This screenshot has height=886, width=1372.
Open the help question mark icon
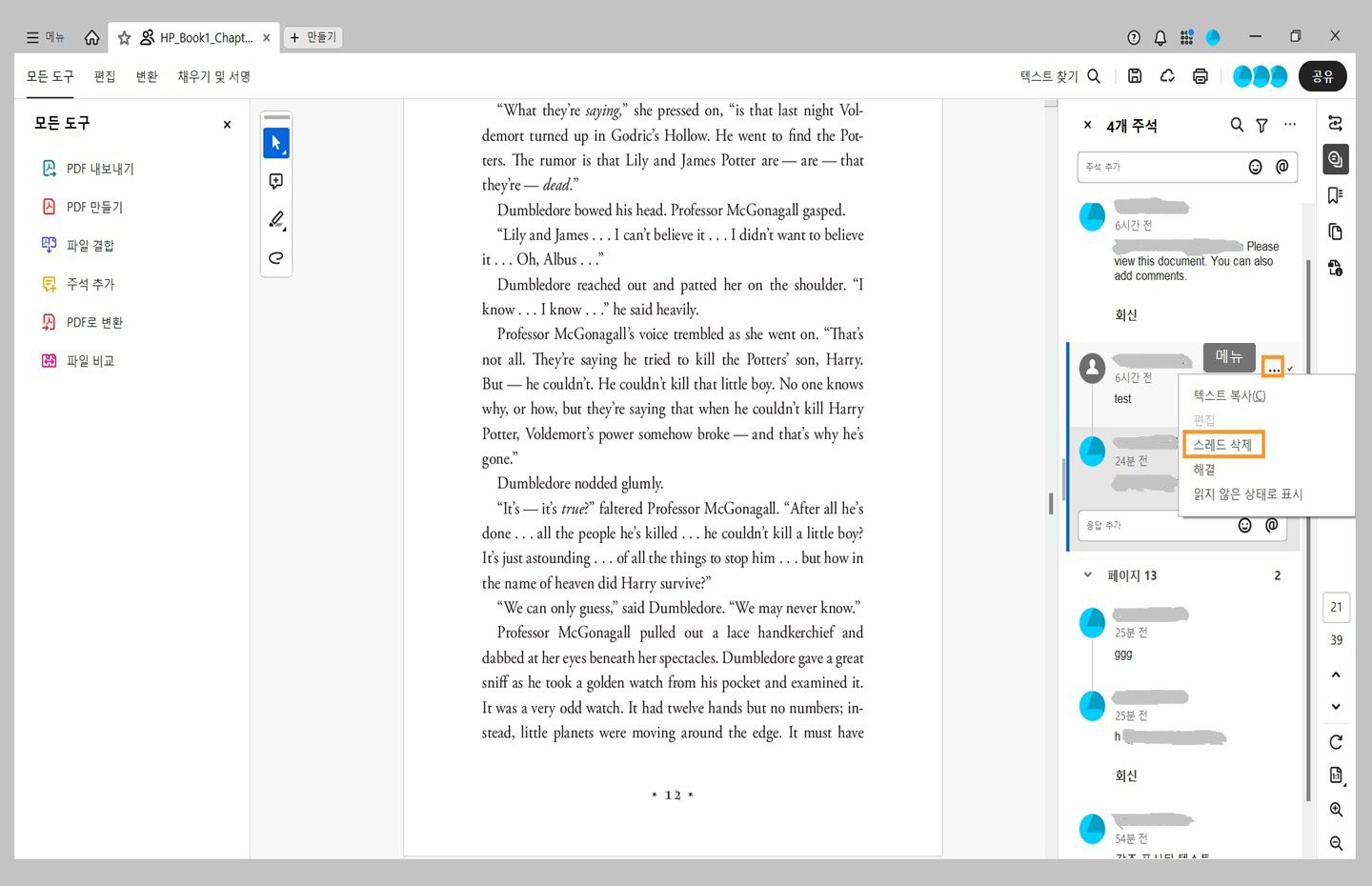[1134, 38]
